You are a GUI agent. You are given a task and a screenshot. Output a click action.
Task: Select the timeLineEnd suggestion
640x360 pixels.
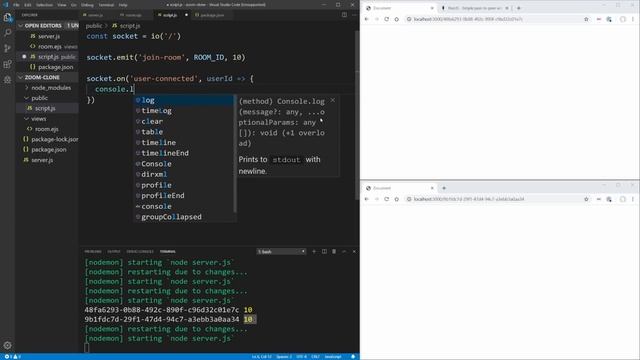[x=184, y=153]
